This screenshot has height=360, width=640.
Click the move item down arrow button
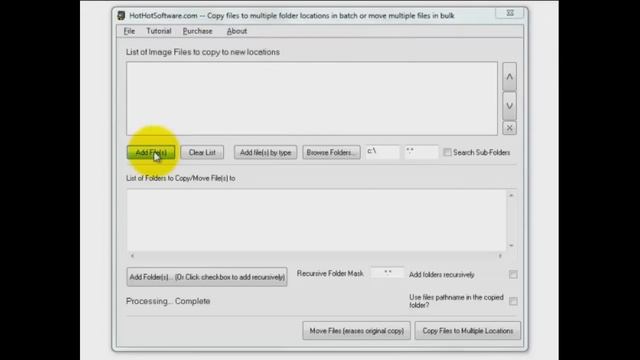point(509,106)
